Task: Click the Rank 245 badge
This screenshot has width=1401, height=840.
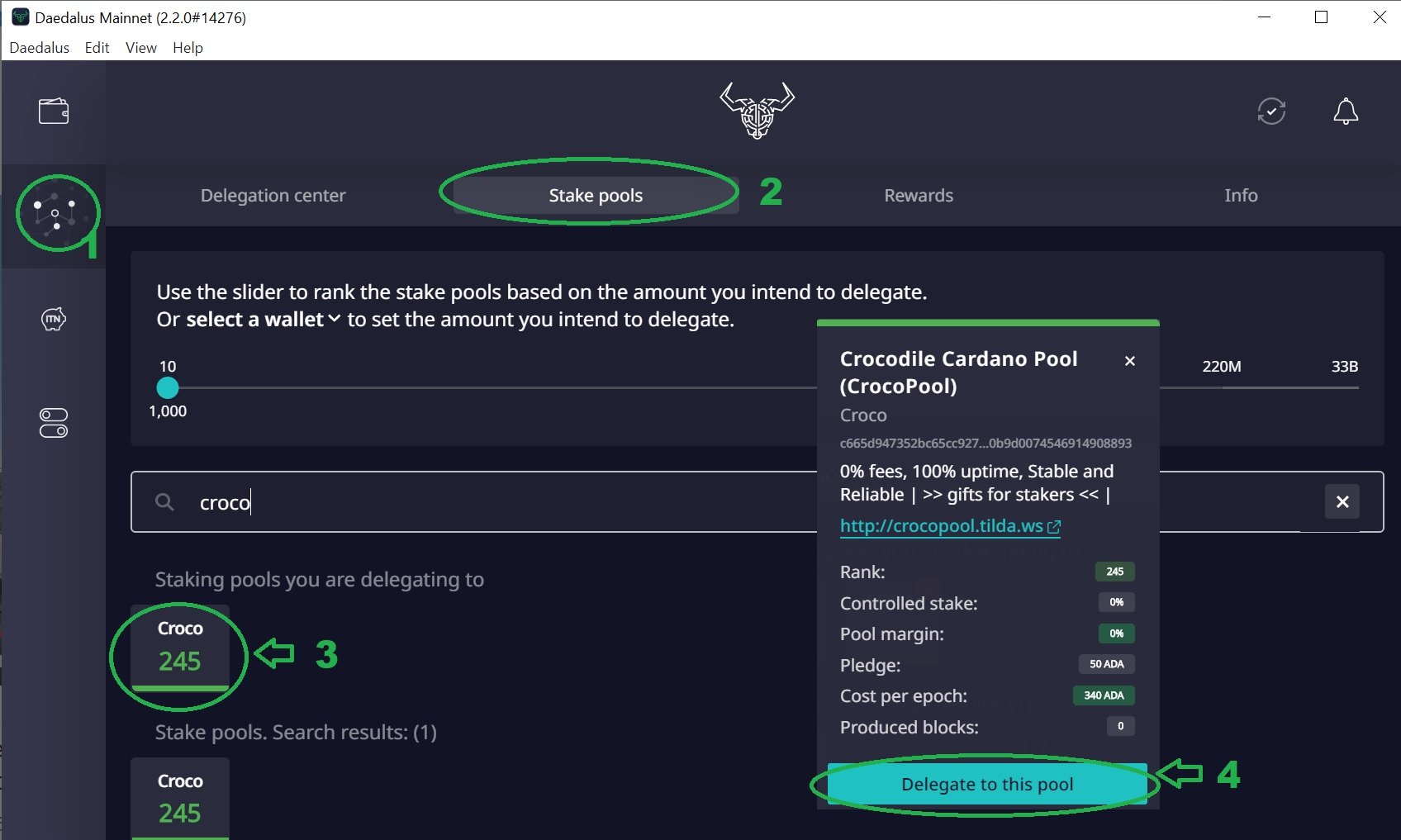Action: pos(1114,572)
